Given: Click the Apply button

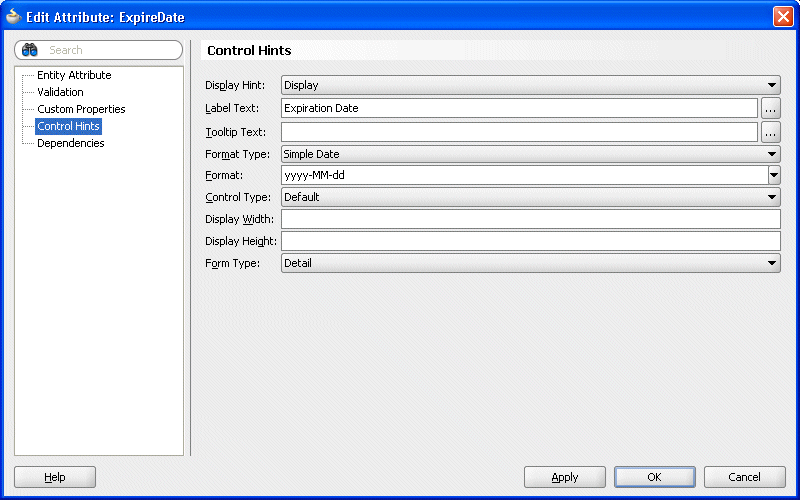Looking at the screenshot, I should pos(565,477).
